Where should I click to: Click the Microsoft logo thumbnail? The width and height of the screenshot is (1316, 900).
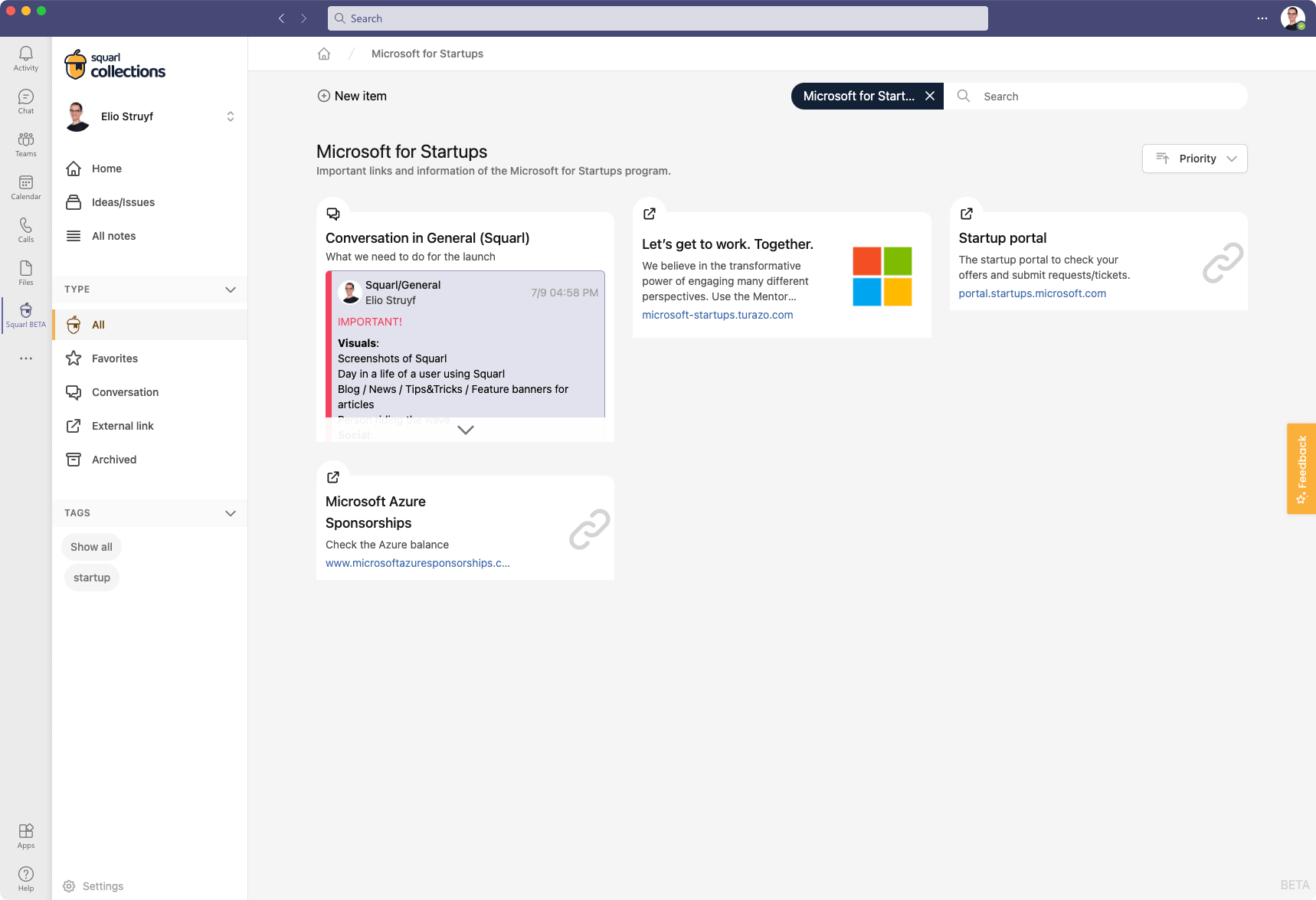(x=882, y=277)
